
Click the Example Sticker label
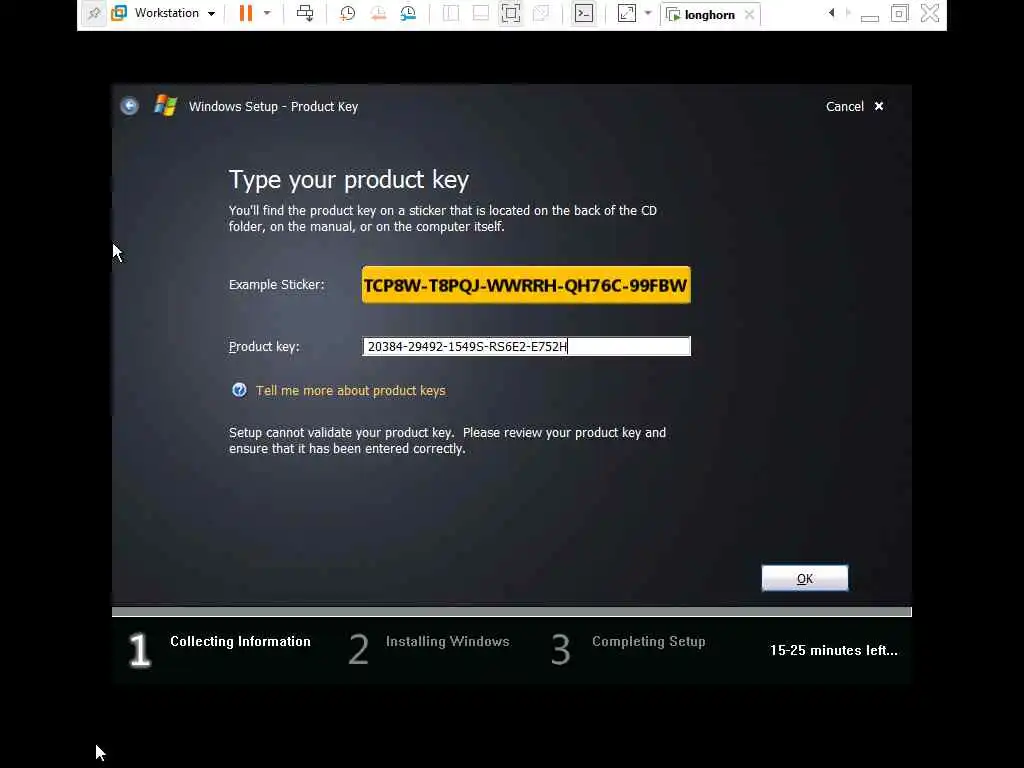tap(276, 285)
